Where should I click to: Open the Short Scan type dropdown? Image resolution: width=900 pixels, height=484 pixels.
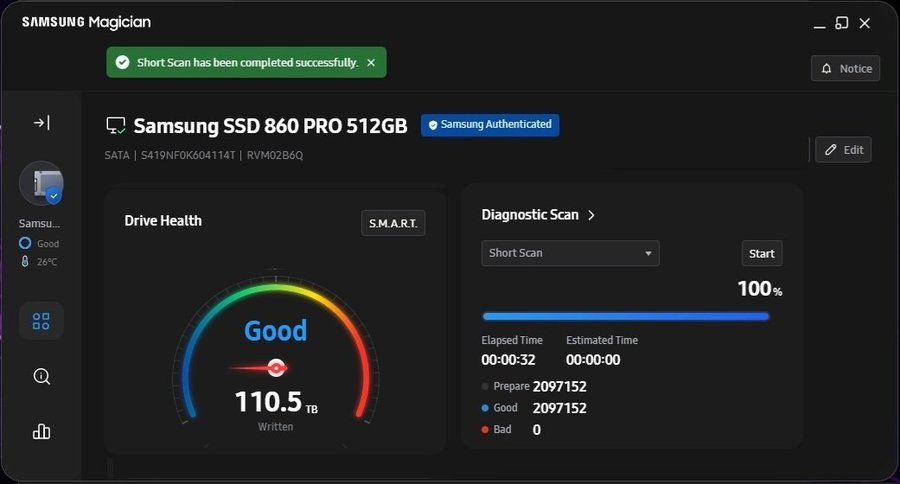coord(569,253)
